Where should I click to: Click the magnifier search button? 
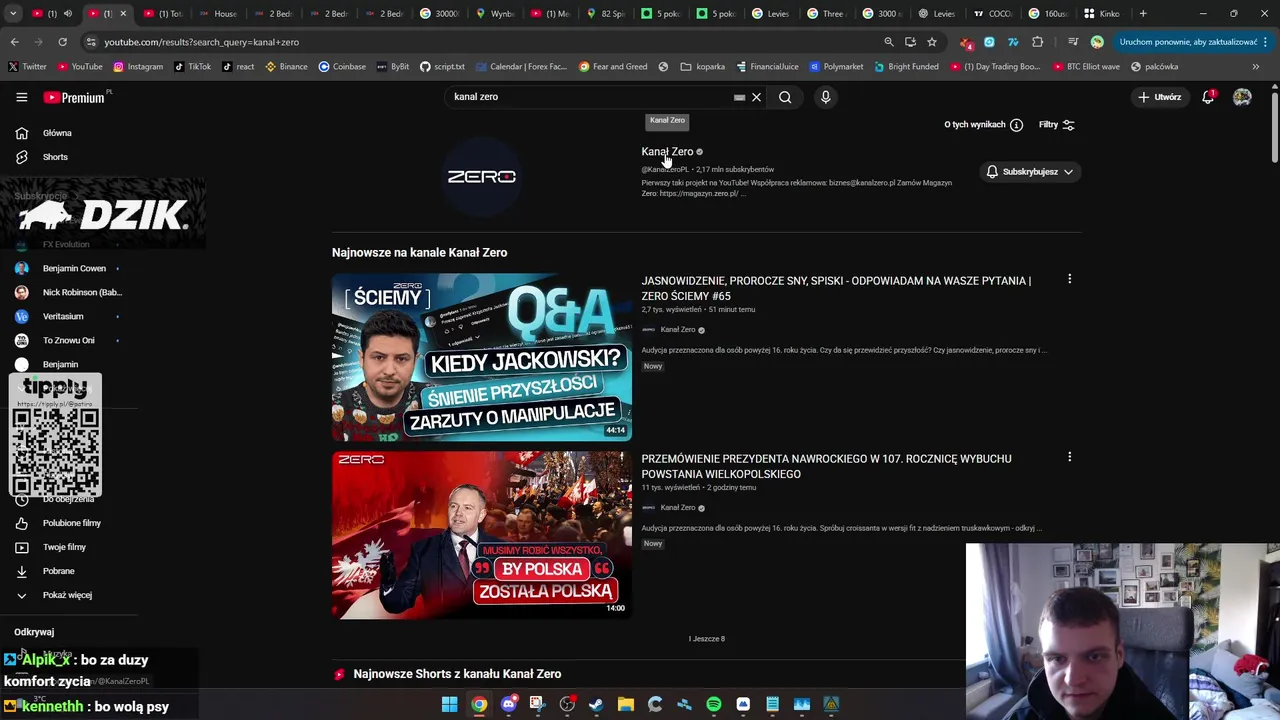coord(785,97)
